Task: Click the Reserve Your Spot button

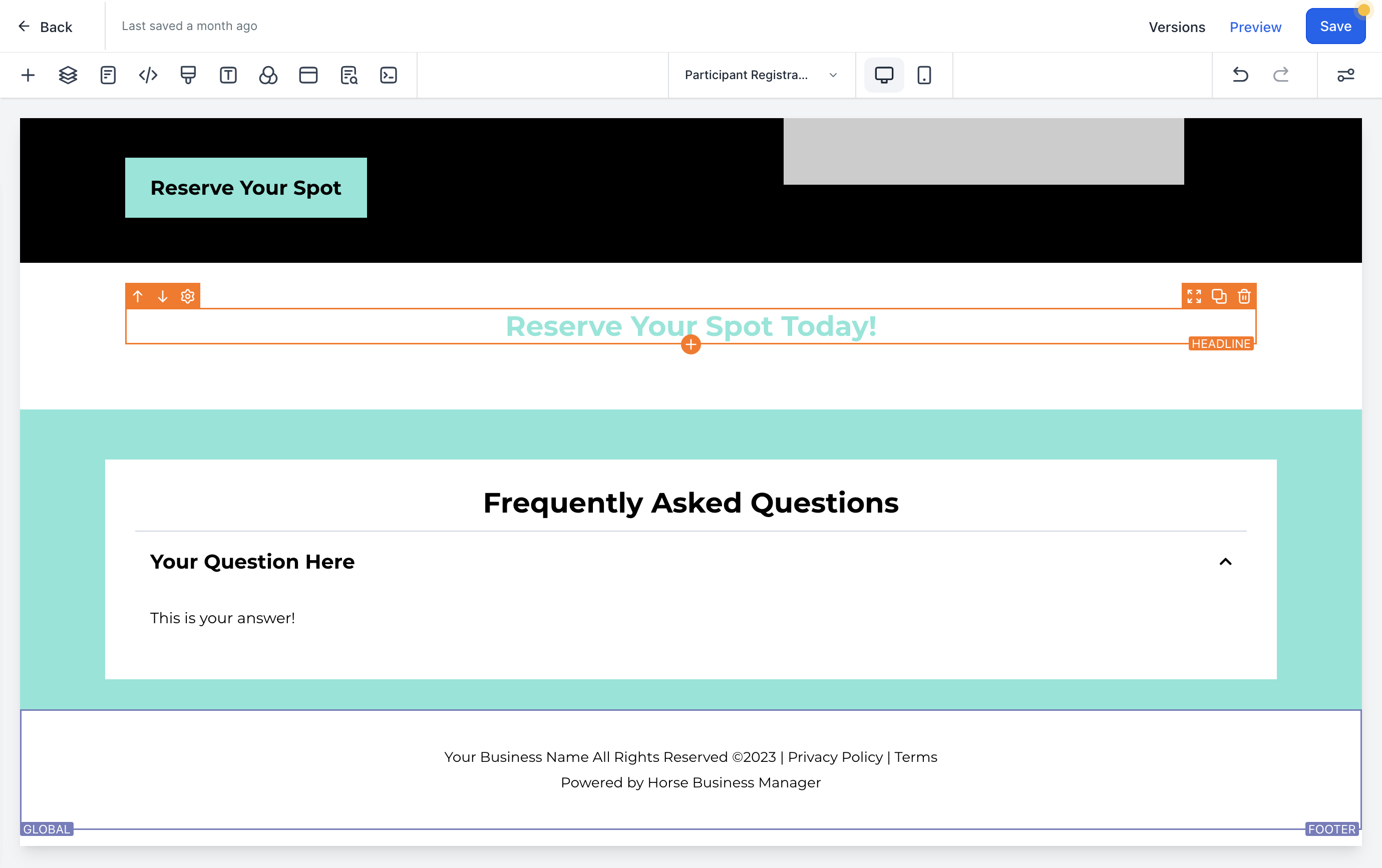Action: (x=246, y=188)
